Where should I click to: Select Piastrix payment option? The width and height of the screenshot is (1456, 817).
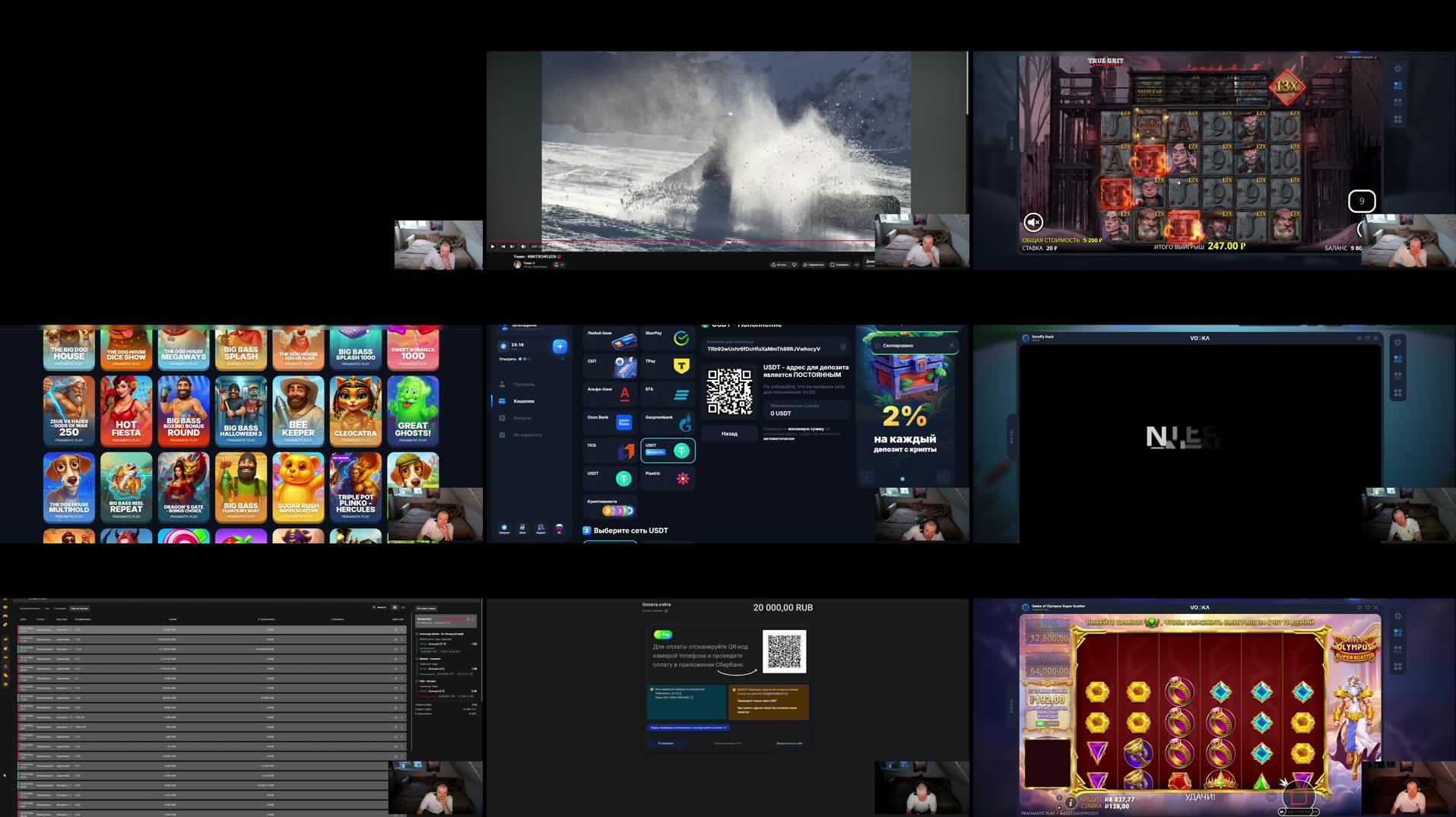(x=668, y=479)
